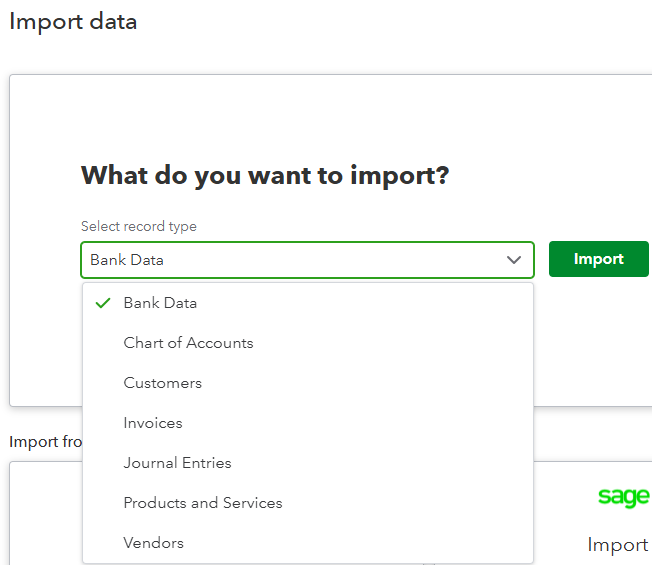
Task: Click the Import data page title
Action: coord(73,21)
